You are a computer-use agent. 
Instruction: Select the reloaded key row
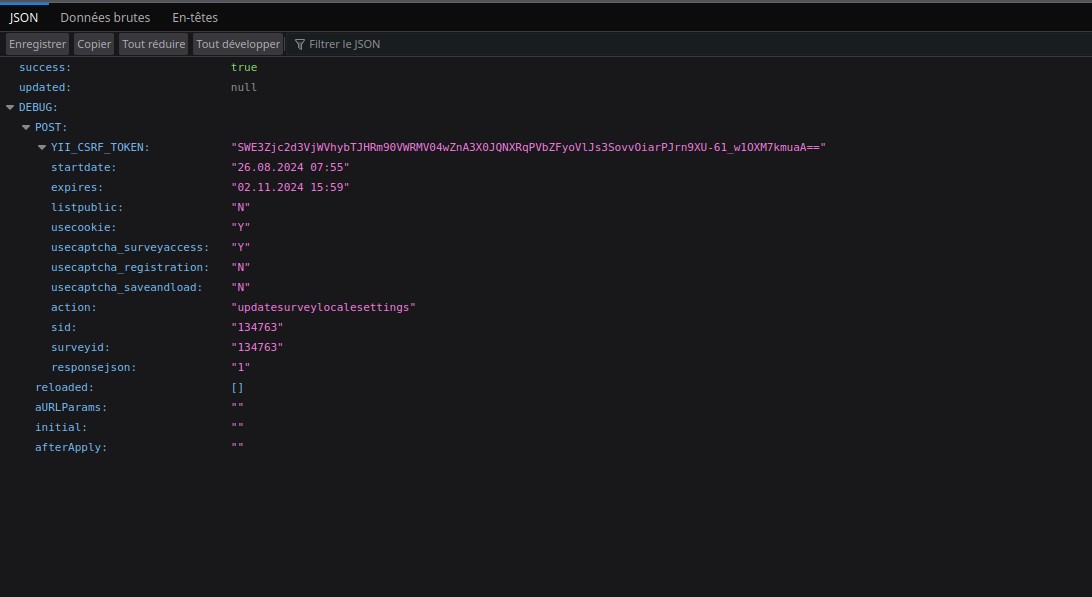[x=64, y=387]
